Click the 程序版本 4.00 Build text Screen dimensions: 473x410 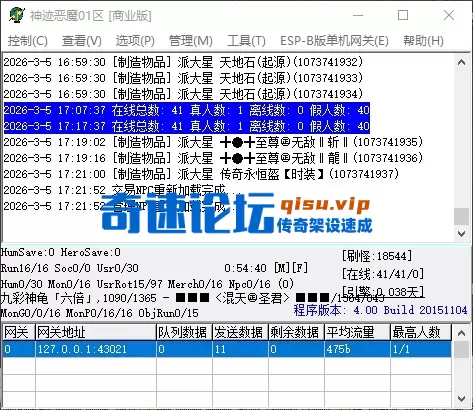380,310
